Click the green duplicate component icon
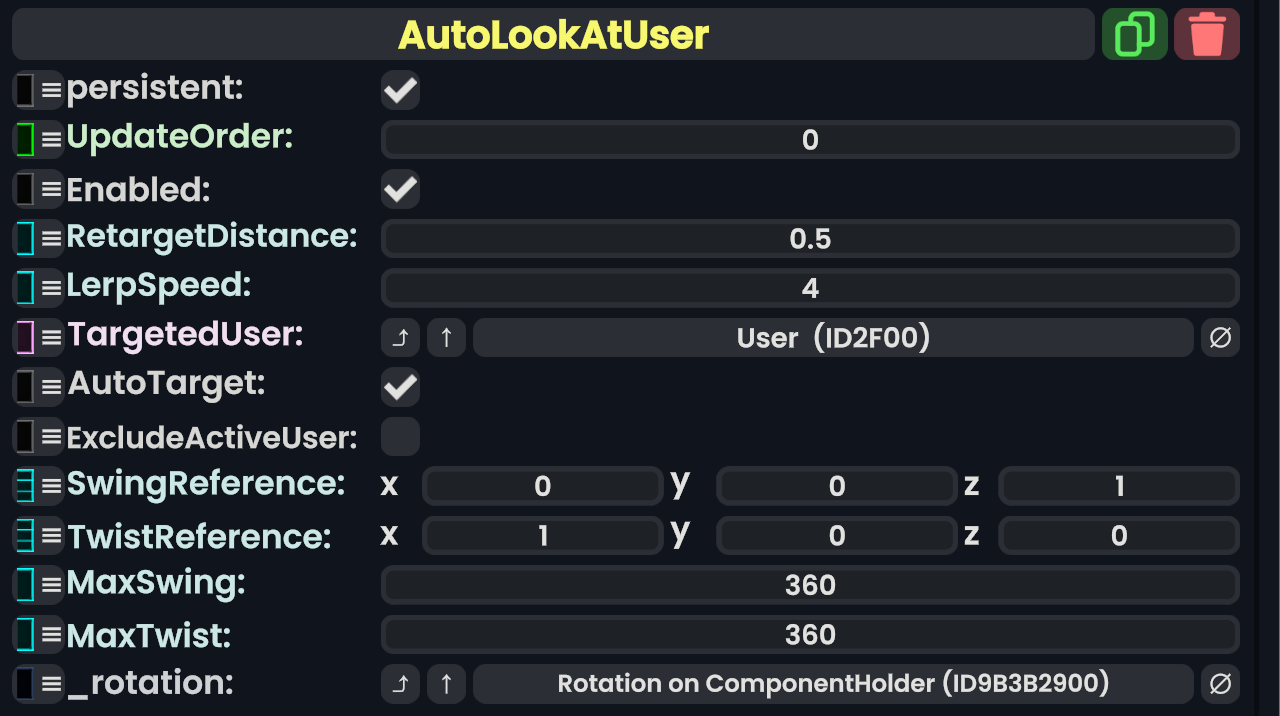This screenshot has height=716, width=1280. point(1134,34)
